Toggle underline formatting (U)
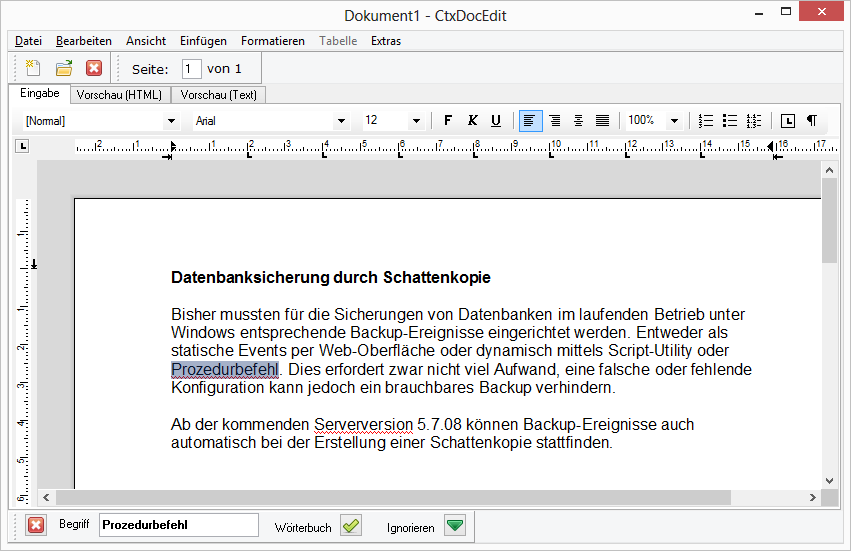Viewport: 851px width, 551px height. point(496,120)
